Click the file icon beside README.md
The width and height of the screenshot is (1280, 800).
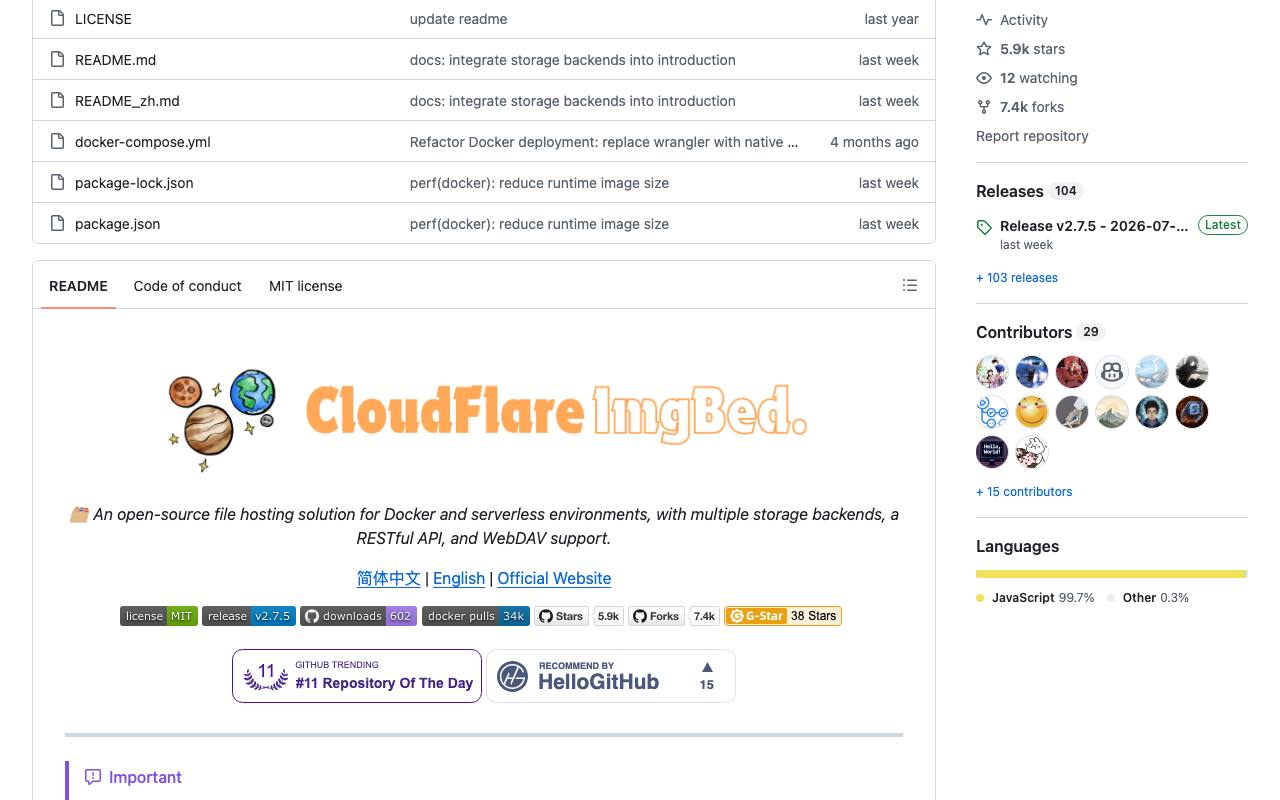click(x=57, y=60)
